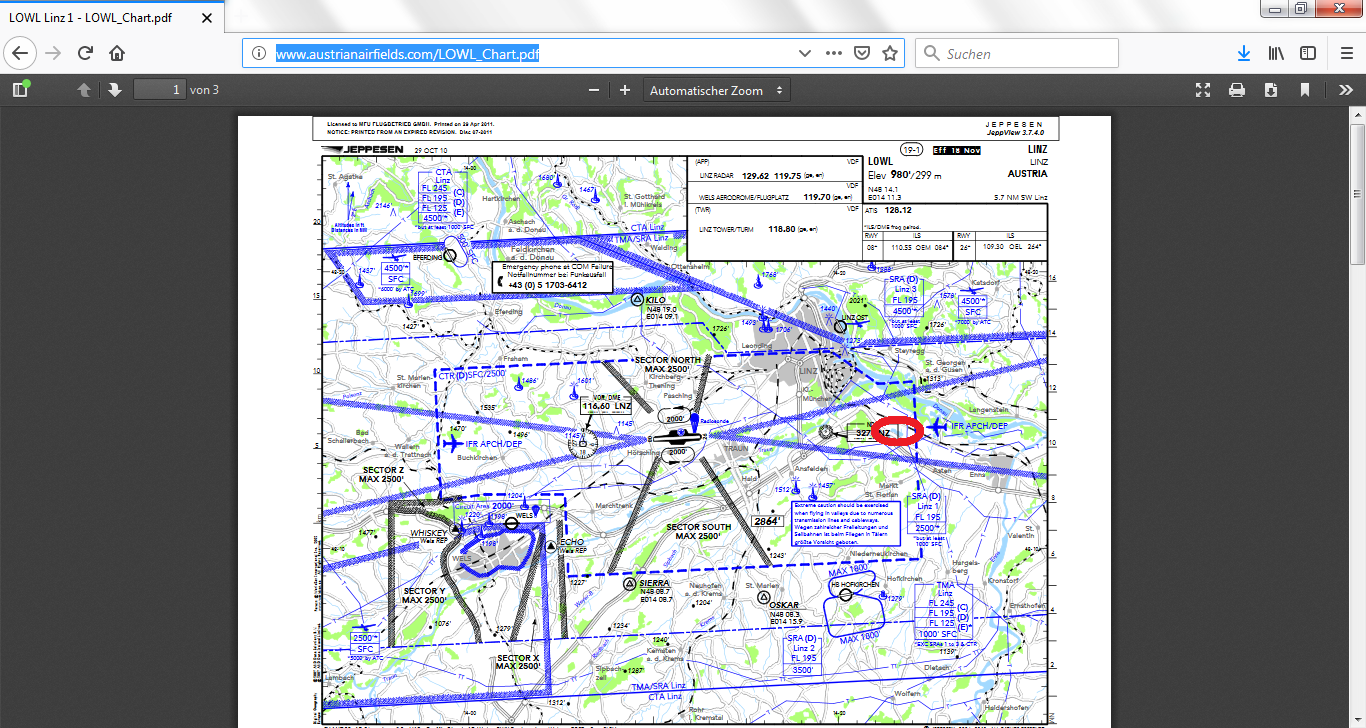
Task: Show site information in the address bar
Action: [x=258, y=53]
